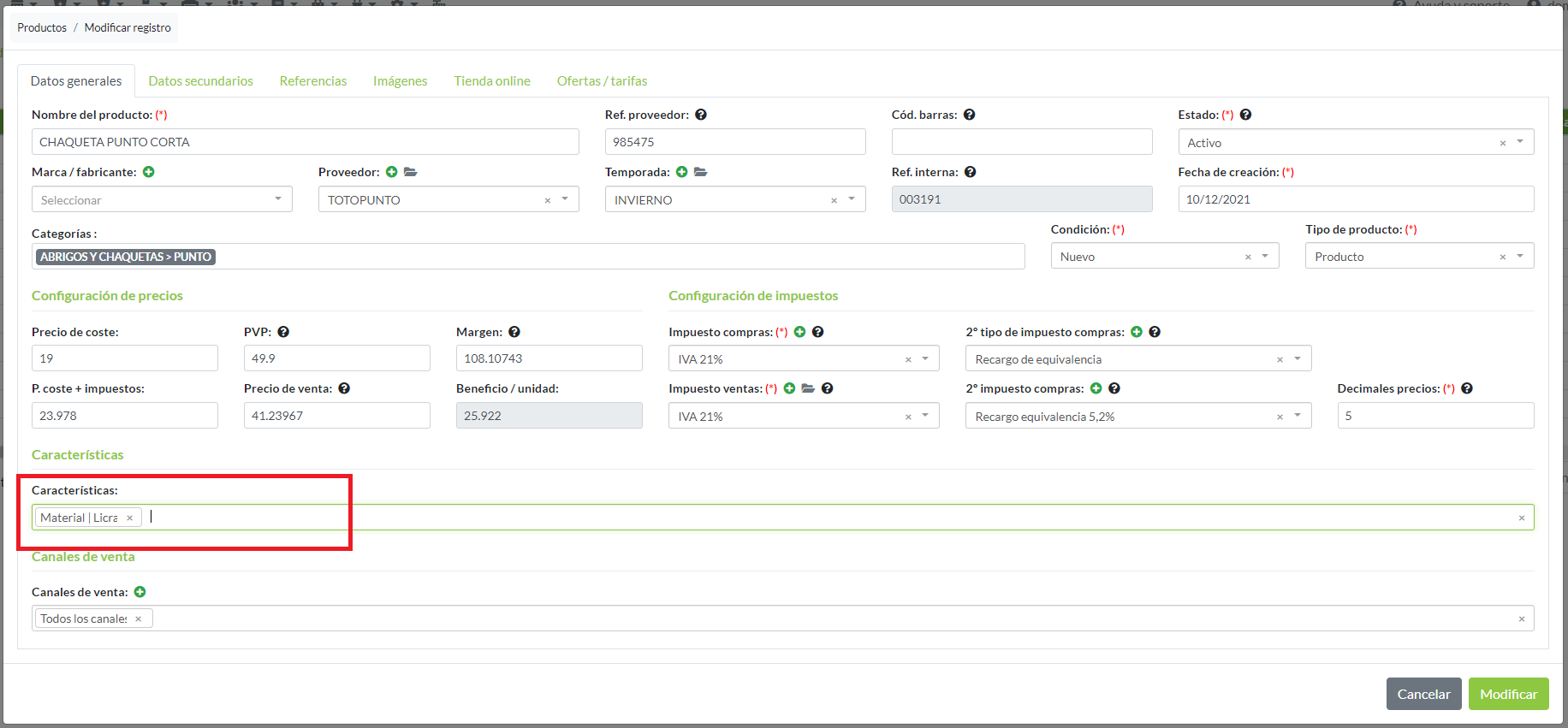Add a new Marca / fabricante with plus icon
1568x728 pixels.
click(149, 172)
